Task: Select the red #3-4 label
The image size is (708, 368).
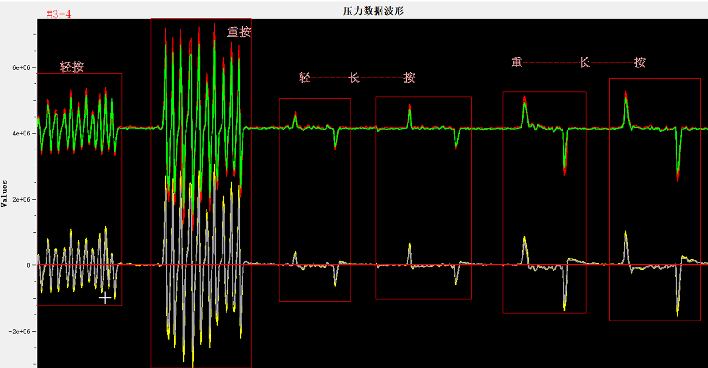Action: coord(59,14)
